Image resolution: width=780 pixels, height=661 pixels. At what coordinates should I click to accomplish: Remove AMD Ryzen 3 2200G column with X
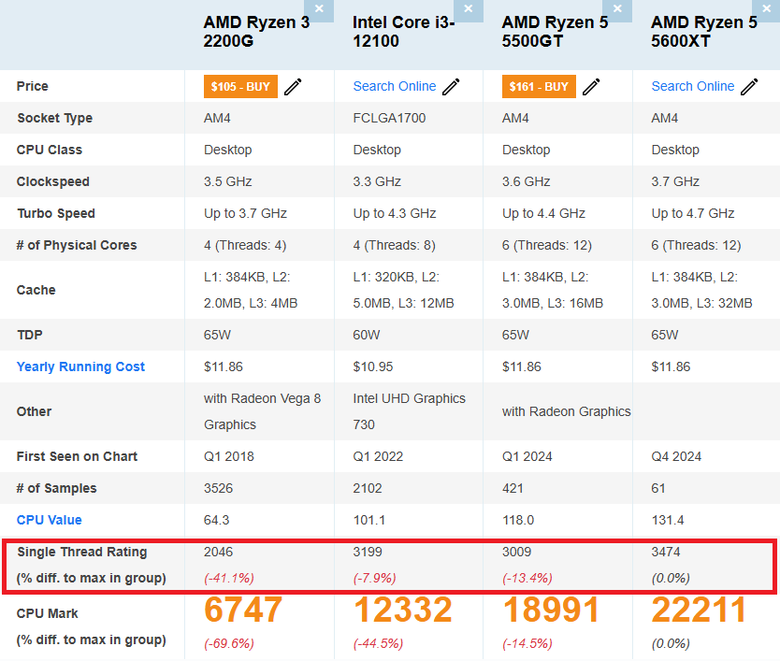click(x=319, y=9)
